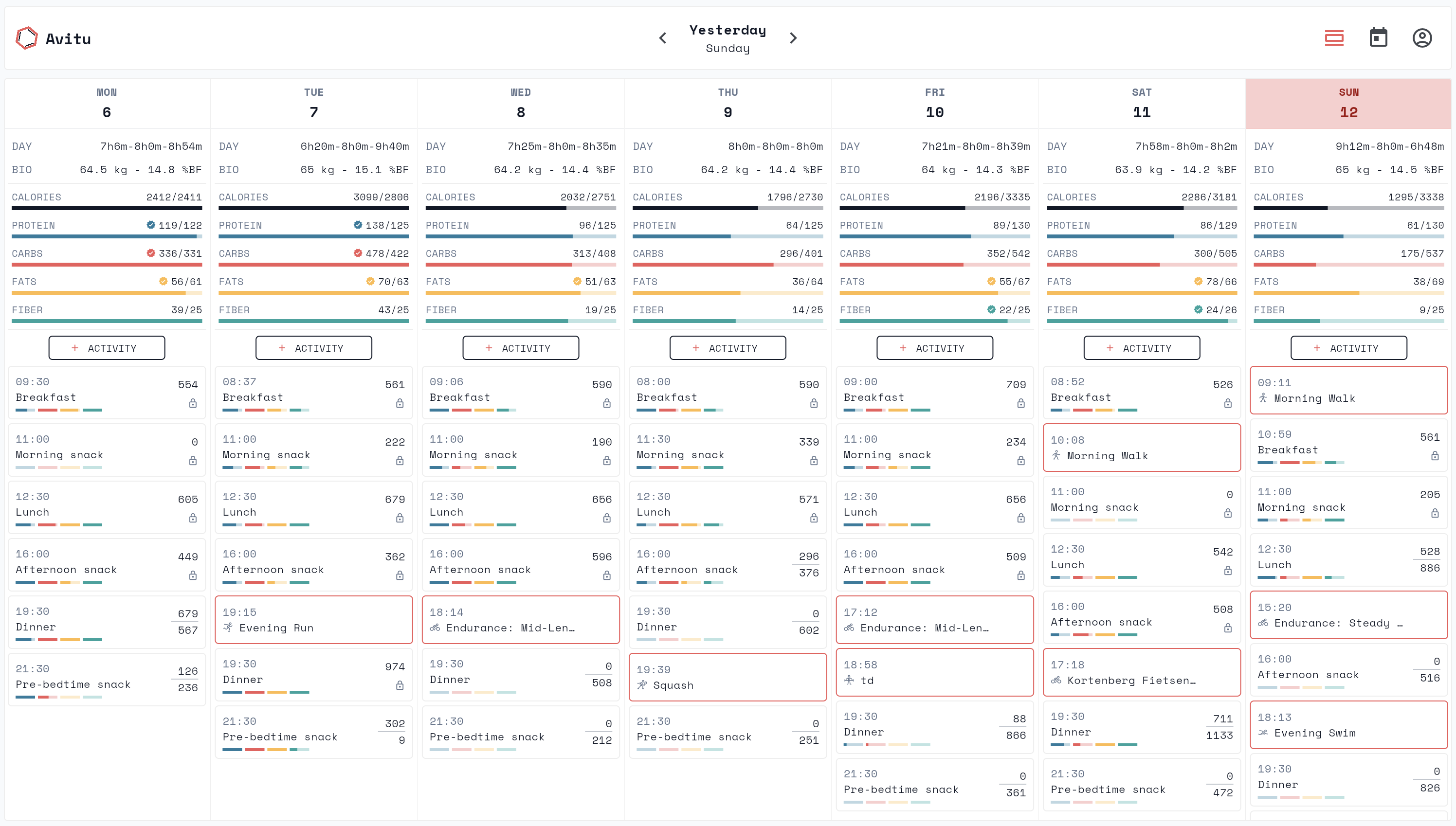This screenshot has height=826, width=1456.
Task: Open Monday's Pre-bedtime snack meal
Action: [x=107, y=679]
